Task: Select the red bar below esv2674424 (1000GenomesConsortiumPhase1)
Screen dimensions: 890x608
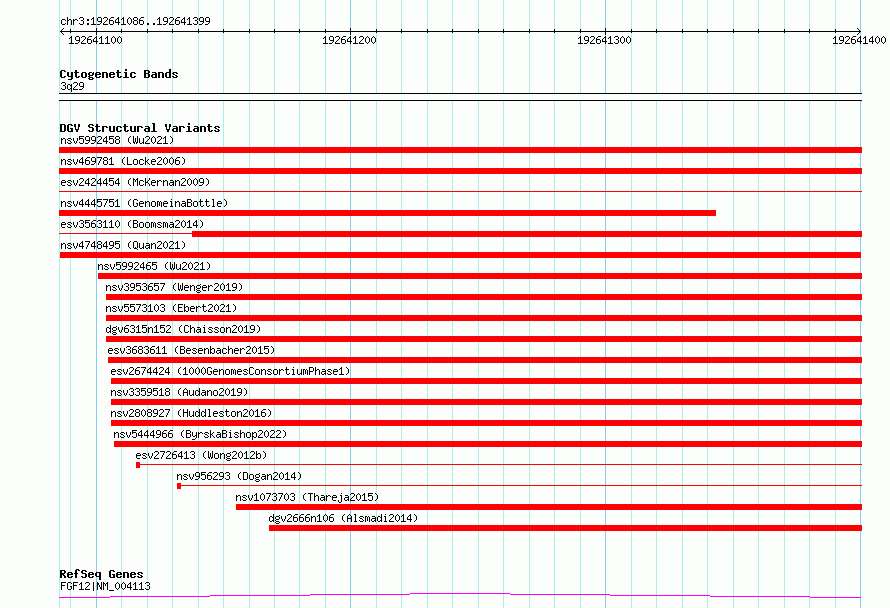Action: click(x=486, y=381)
